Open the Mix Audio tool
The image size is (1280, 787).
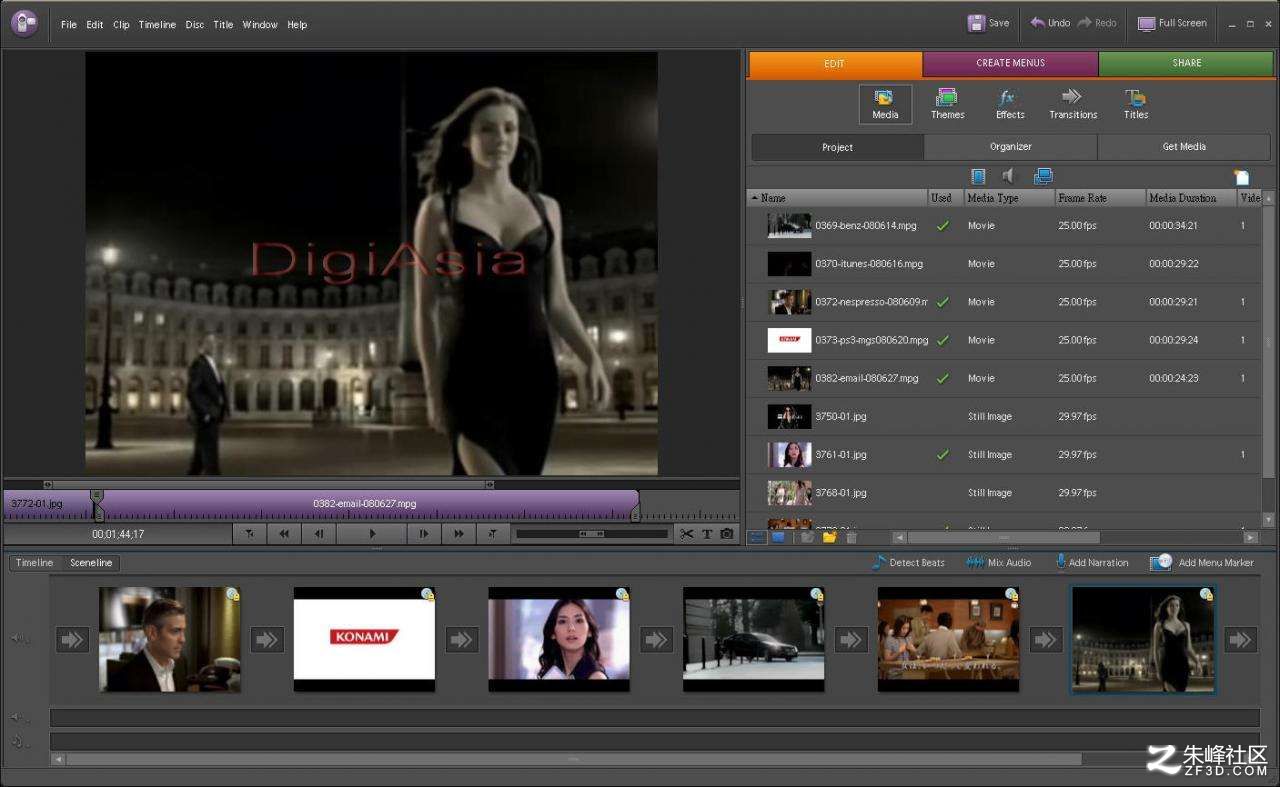click(x=998, y=563)
